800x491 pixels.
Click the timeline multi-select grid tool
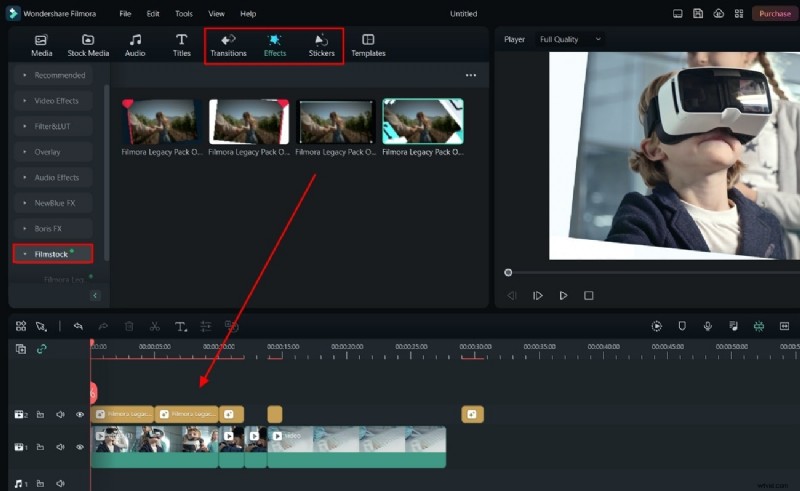[21, 326]
